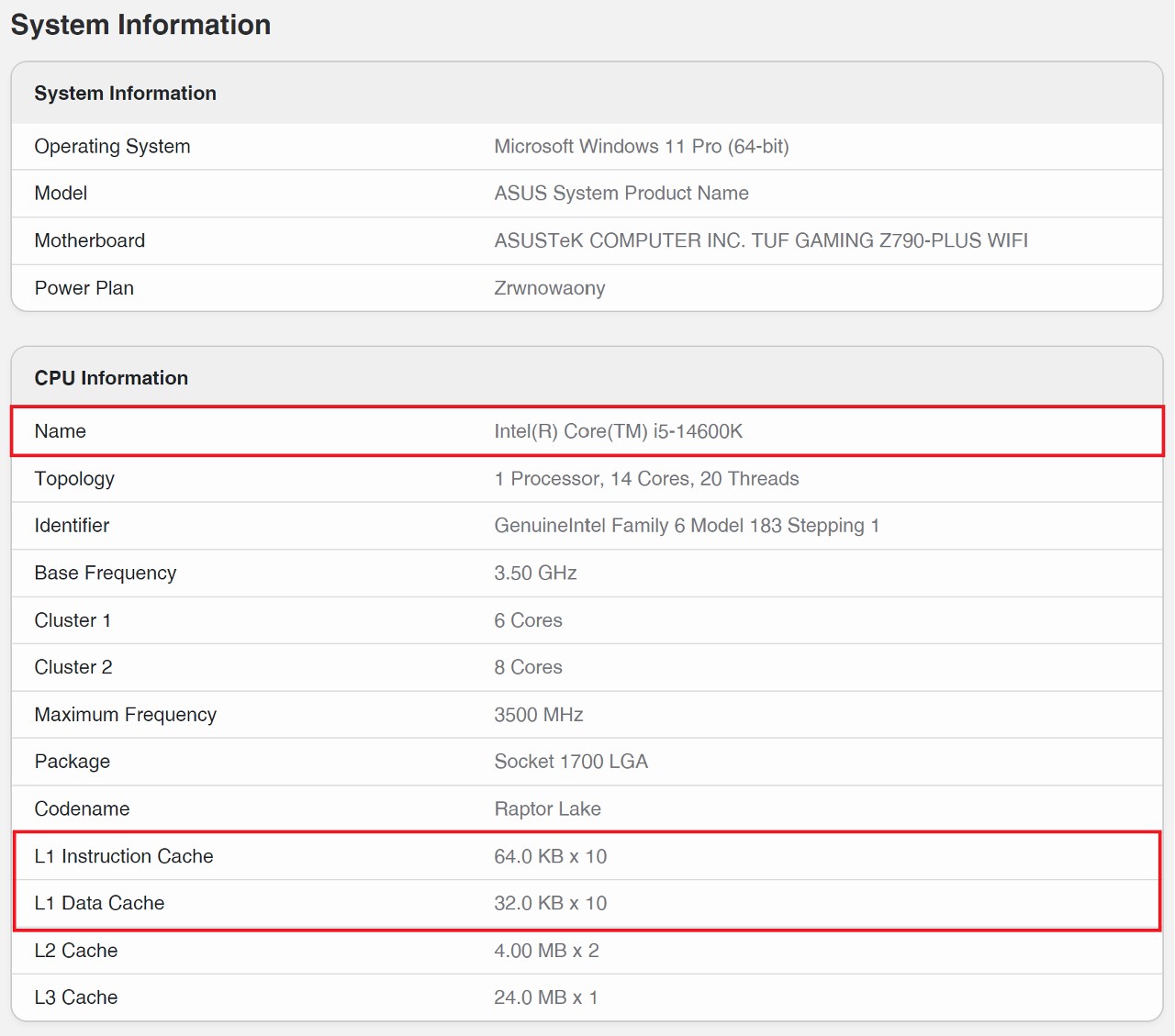Click the CPU "Name" row label
Image resolution: width=1175 pixels, height=1036 pixels.
61,431
